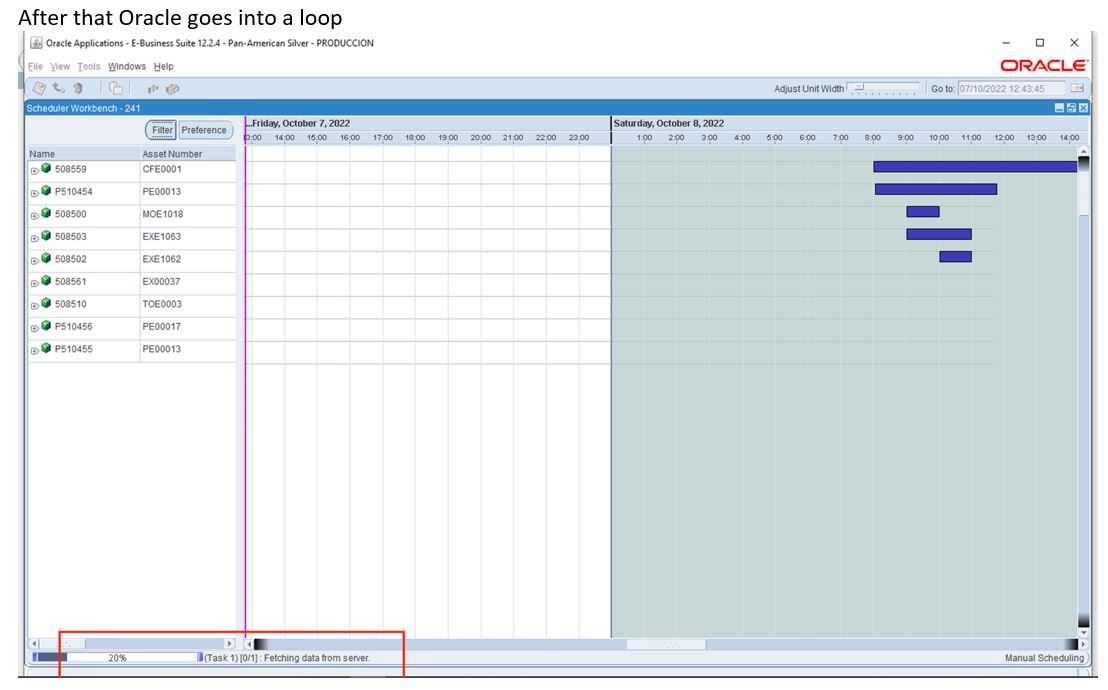Click the green status icon beside work order 508559
This screenshot has height=690, width=1108.
point(44,168)
